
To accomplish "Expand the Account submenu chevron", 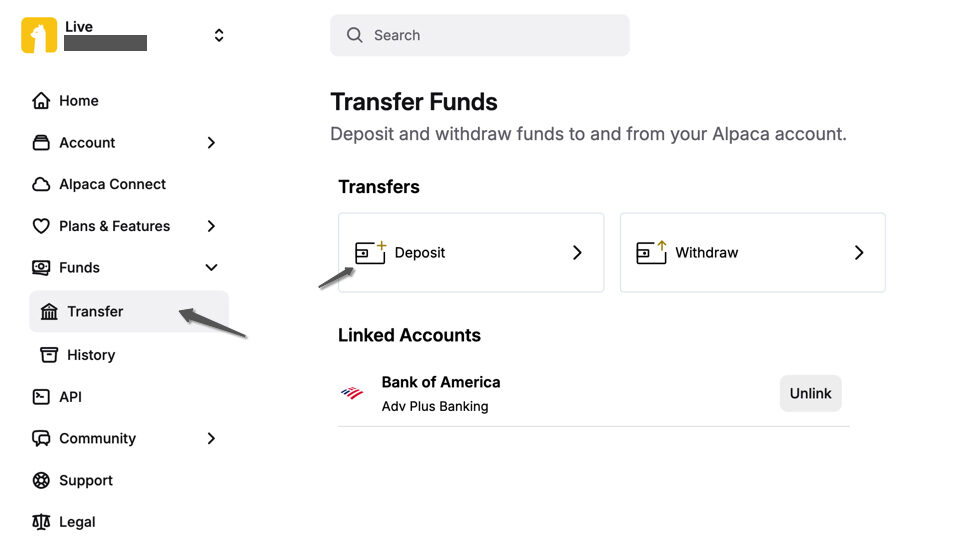I will coord(211,143).
